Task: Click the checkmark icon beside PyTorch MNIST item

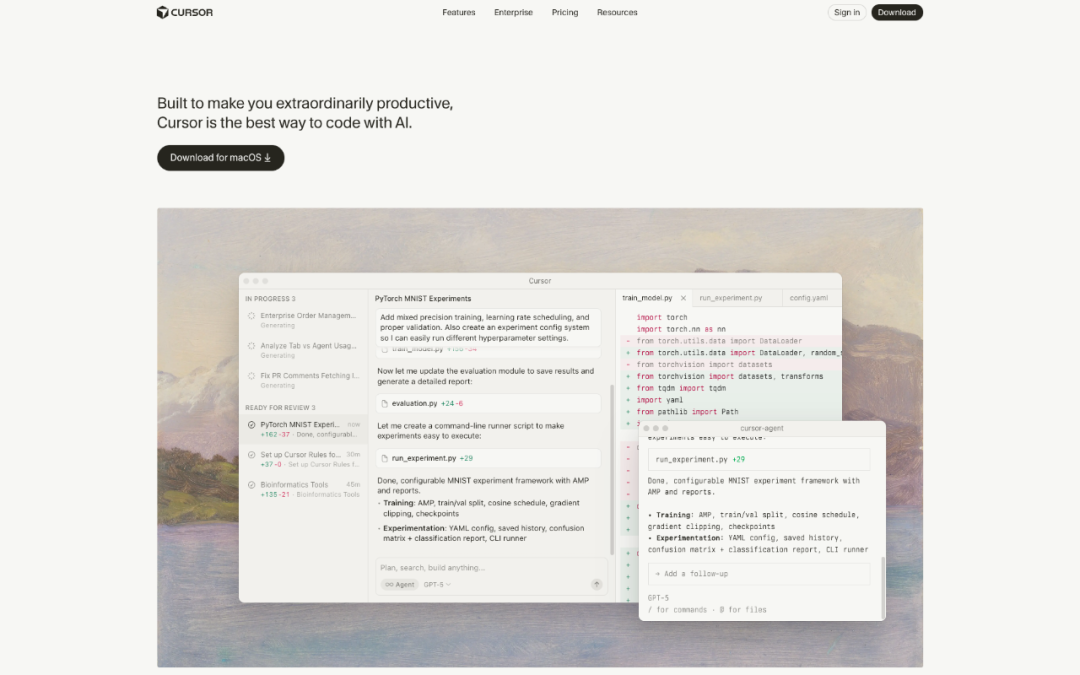Action: coord(251,425)
